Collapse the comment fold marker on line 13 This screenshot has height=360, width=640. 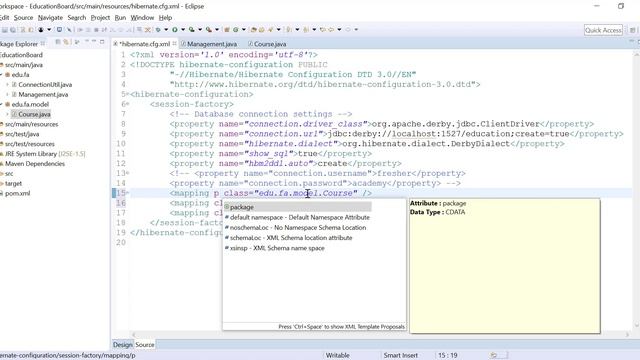(x=127, y=173)
